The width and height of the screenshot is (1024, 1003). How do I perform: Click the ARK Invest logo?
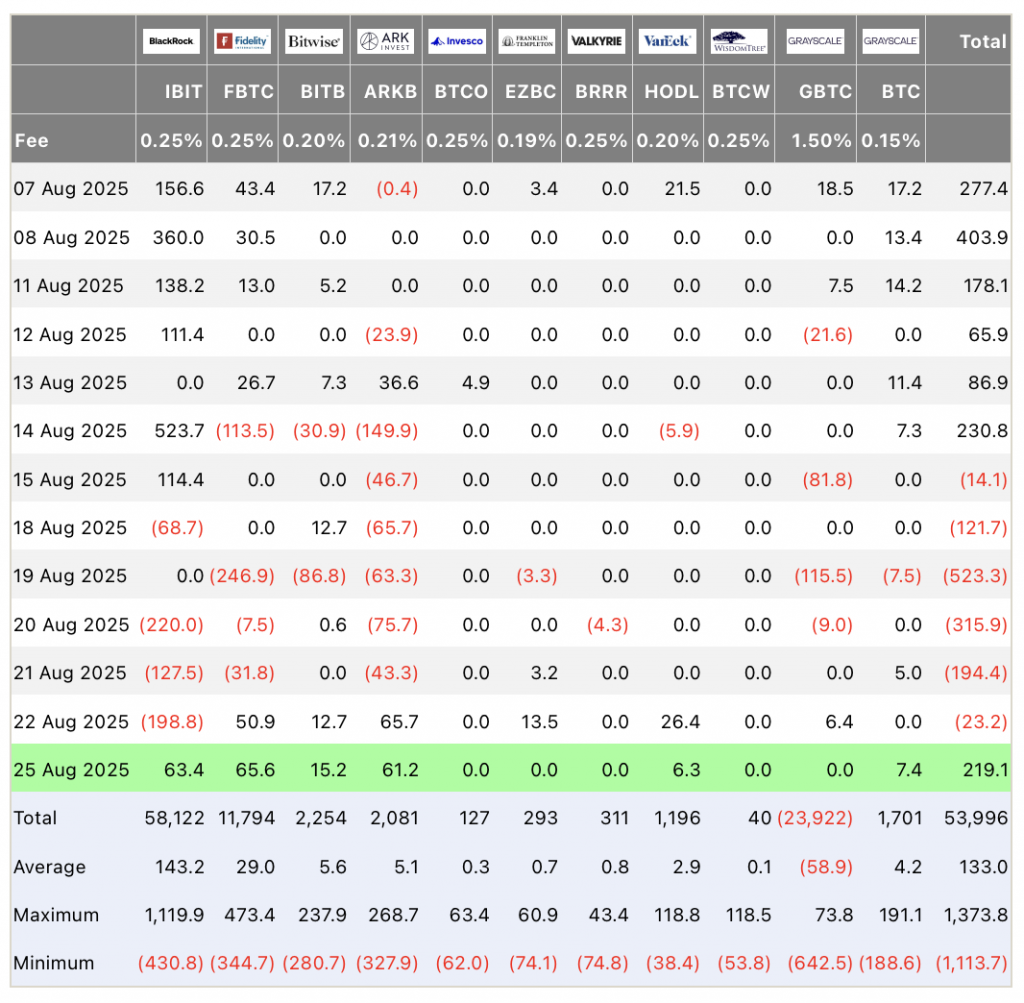click(x=385, y=41)
